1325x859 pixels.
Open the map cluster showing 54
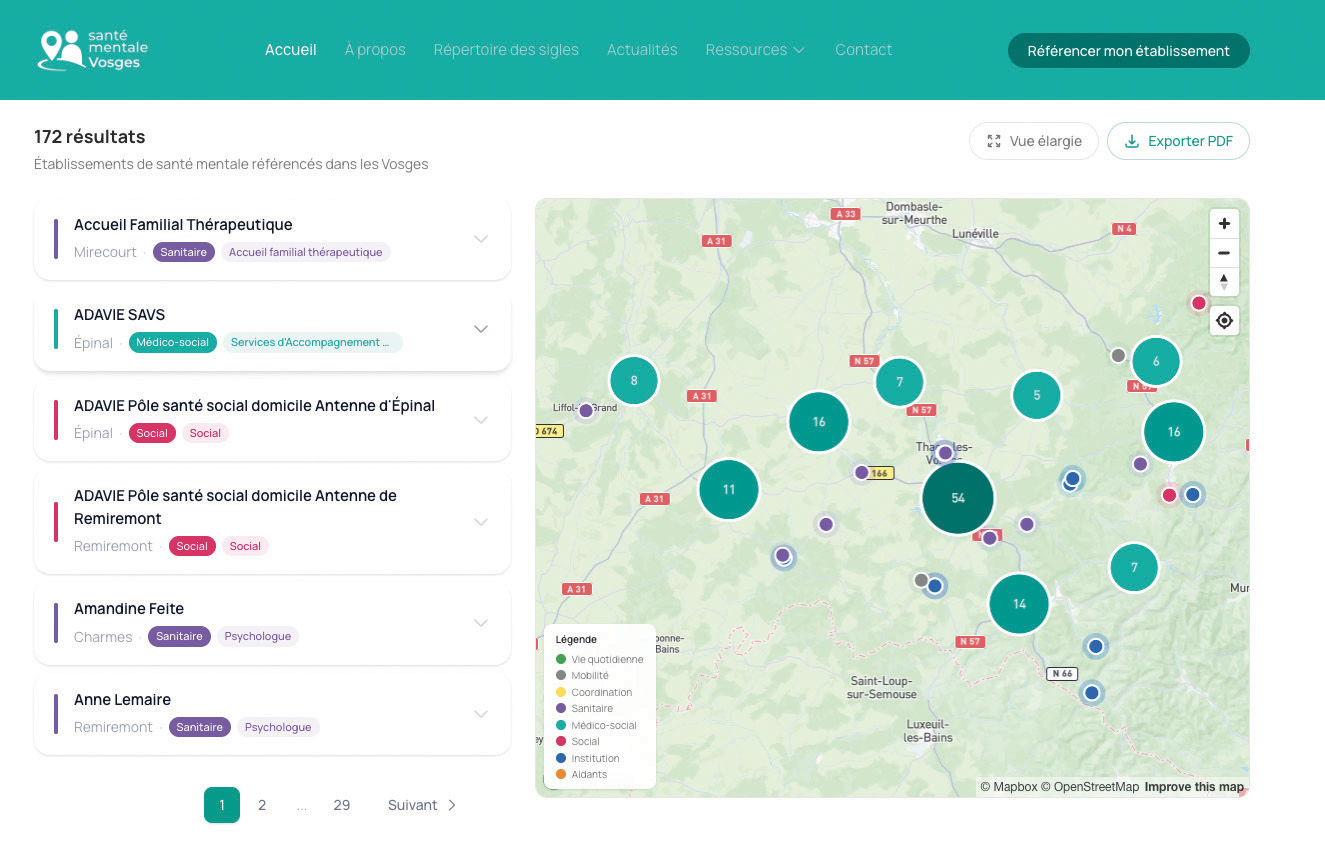tap(958, 498)
